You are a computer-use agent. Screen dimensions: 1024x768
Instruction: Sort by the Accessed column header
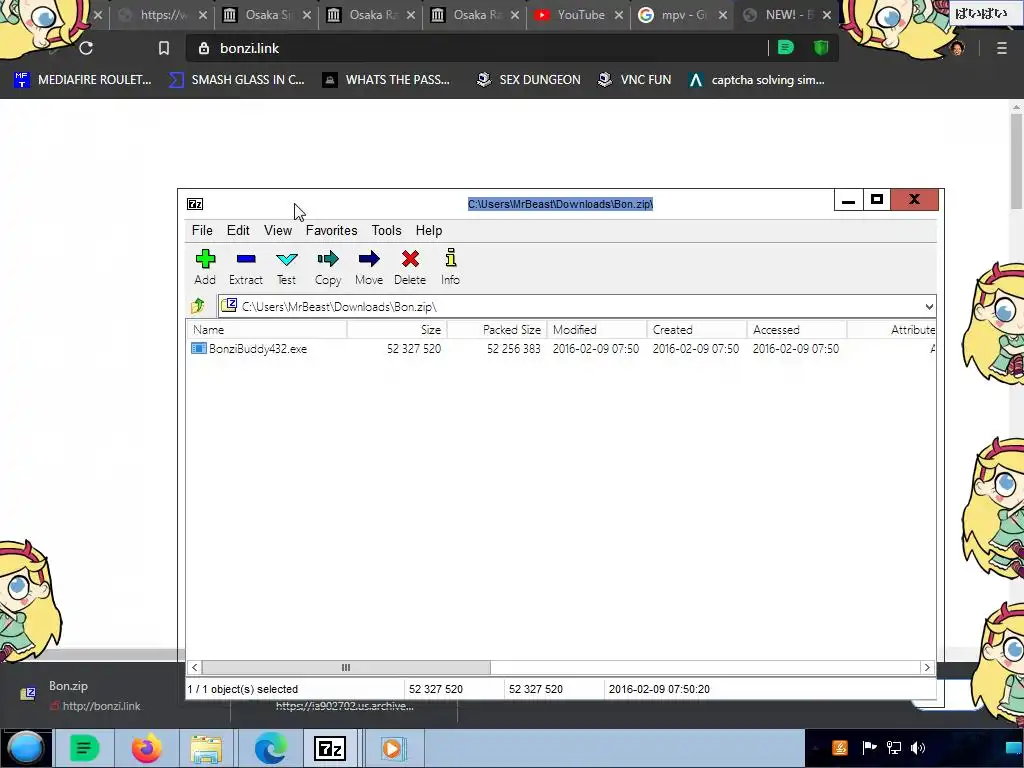(797, 330)
